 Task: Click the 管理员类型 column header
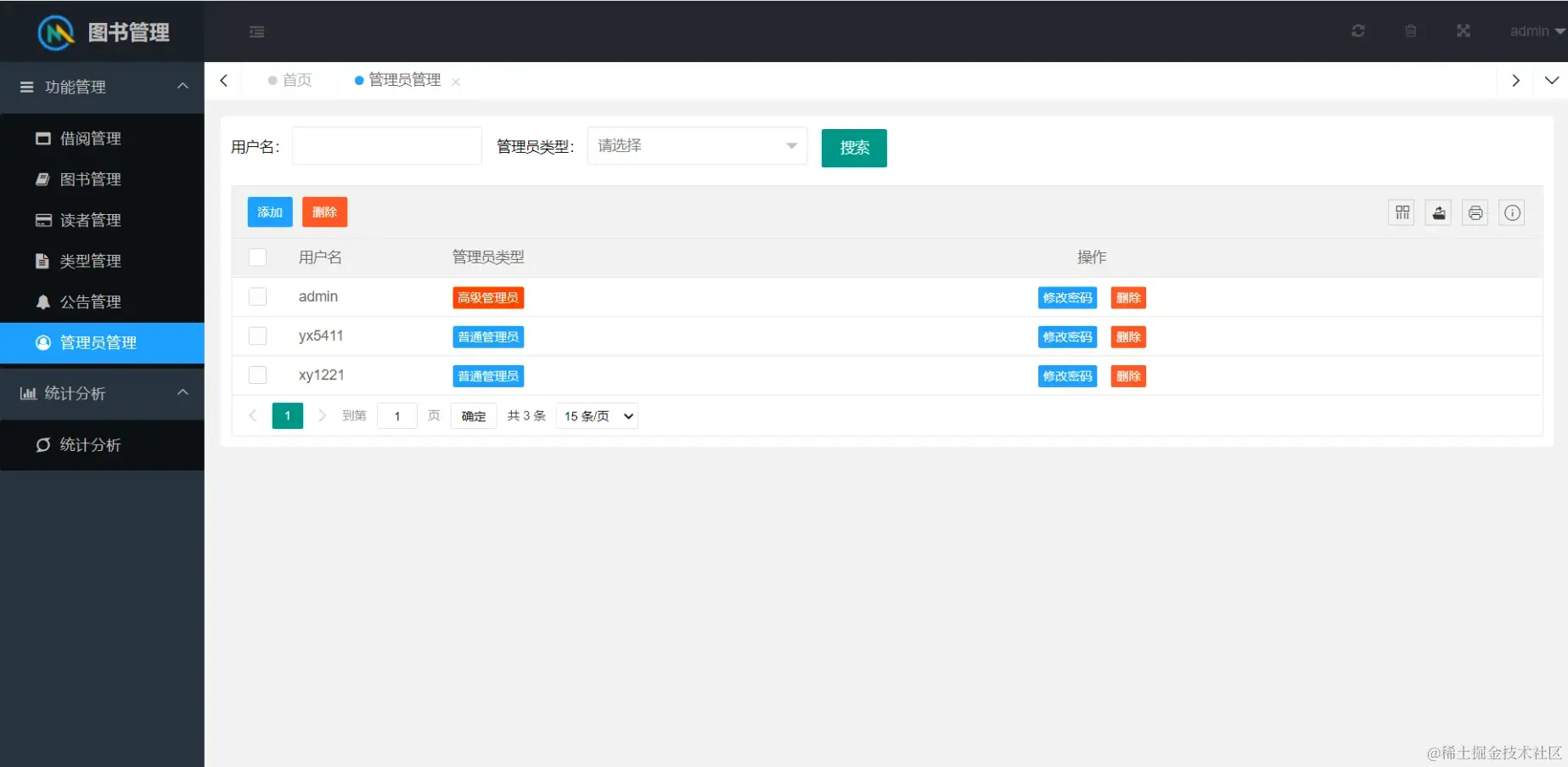point(488,257)
